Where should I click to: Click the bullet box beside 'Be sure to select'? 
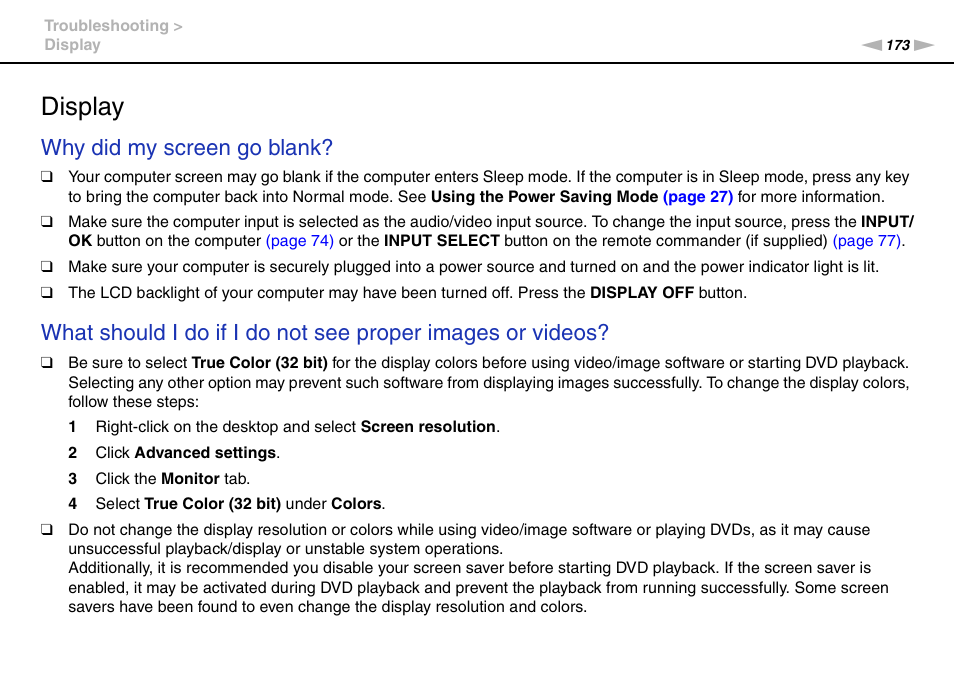tap(47, 363)
